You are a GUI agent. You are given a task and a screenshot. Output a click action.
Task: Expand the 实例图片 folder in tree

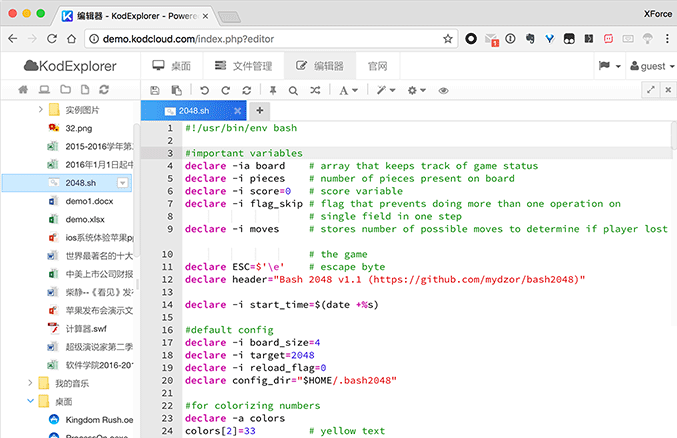[41, 109]
